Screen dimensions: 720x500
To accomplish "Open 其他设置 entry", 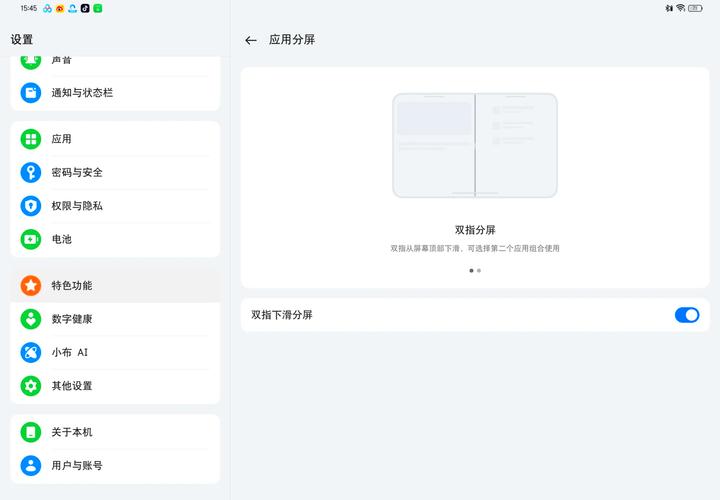I will 115,386.
